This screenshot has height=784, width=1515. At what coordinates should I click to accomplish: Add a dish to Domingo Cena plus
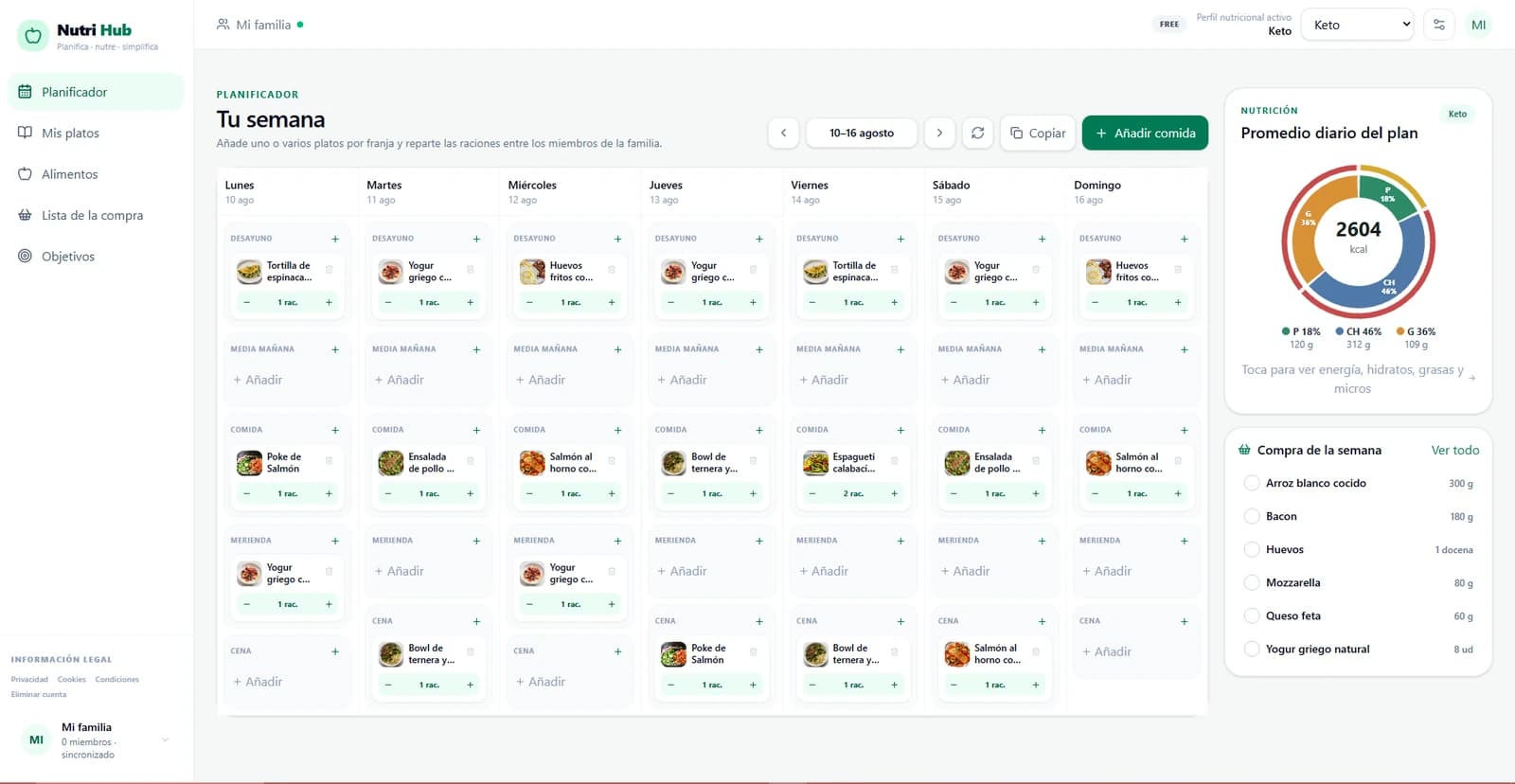click(1185, 621)
